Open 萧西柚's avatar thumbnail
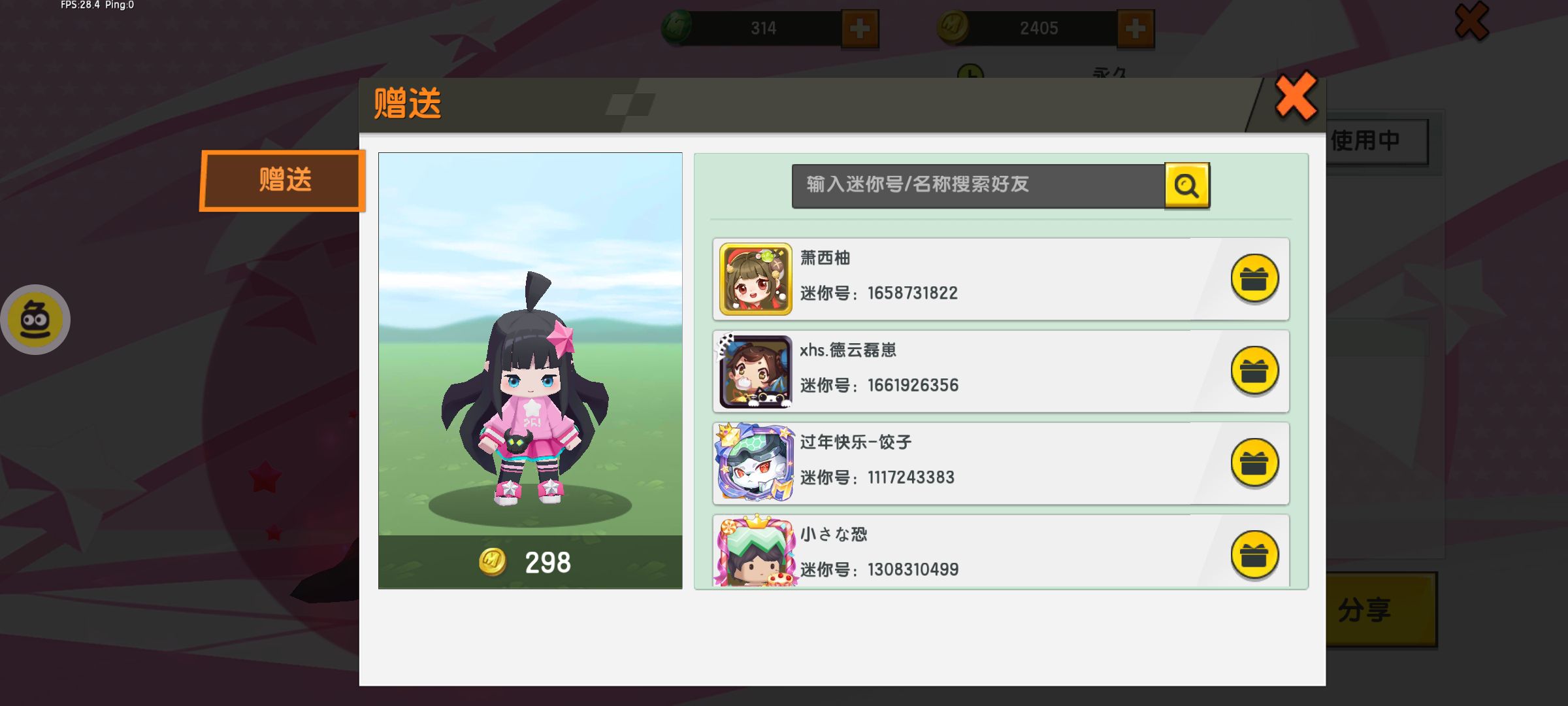1568x706 pixels. [x=756, y=279]
